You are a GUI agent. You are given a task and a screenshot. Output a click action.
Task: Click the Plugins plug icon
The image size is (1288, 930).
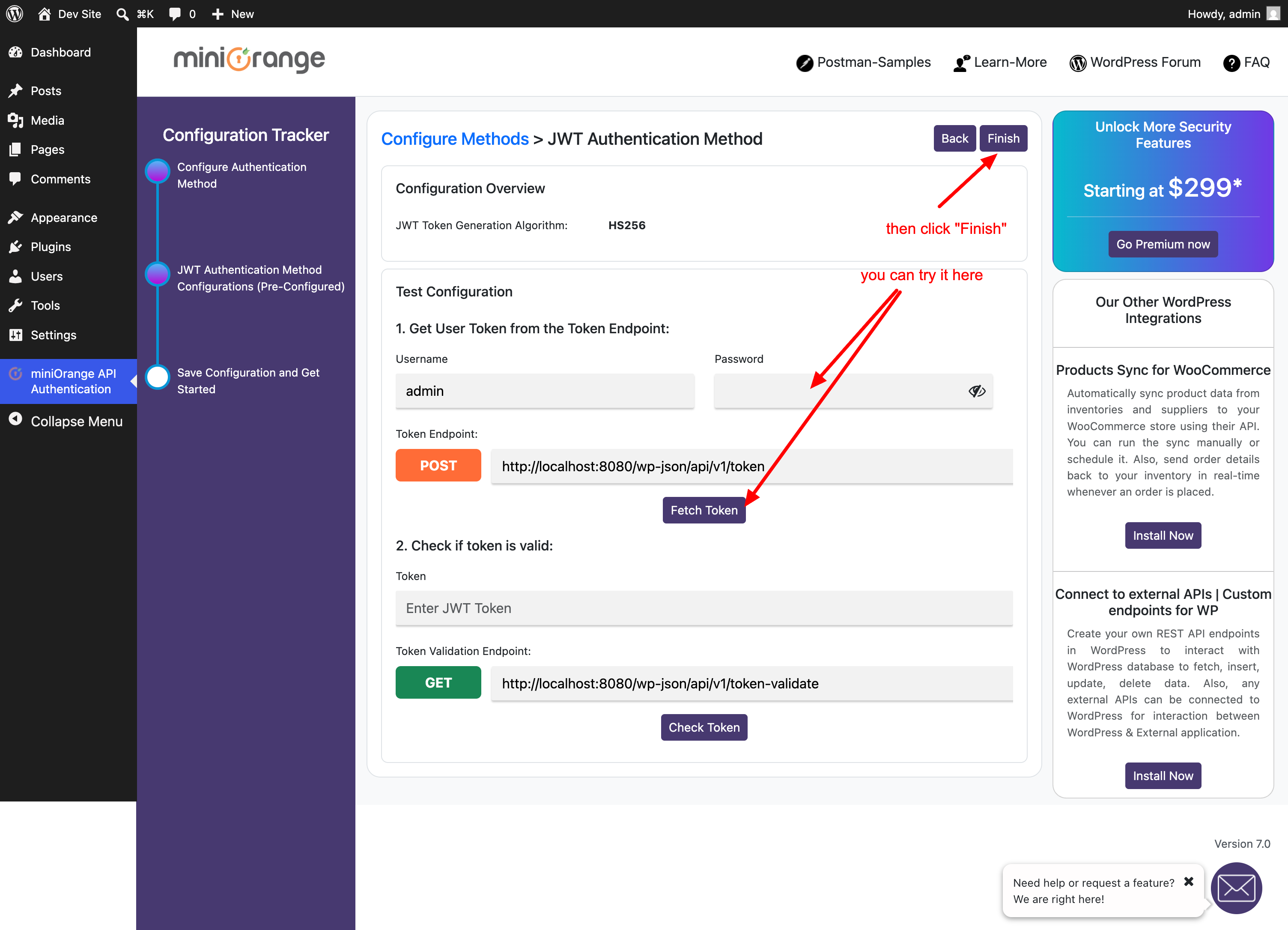click(15, 247)
